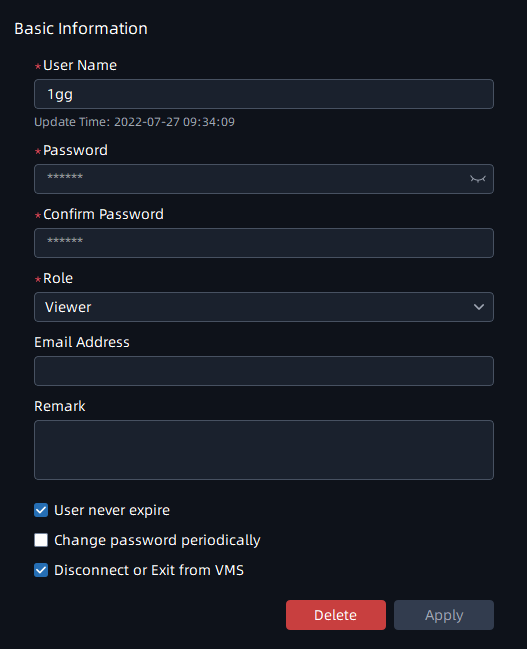Expand Role list via chevron arrow

[479, 307]
